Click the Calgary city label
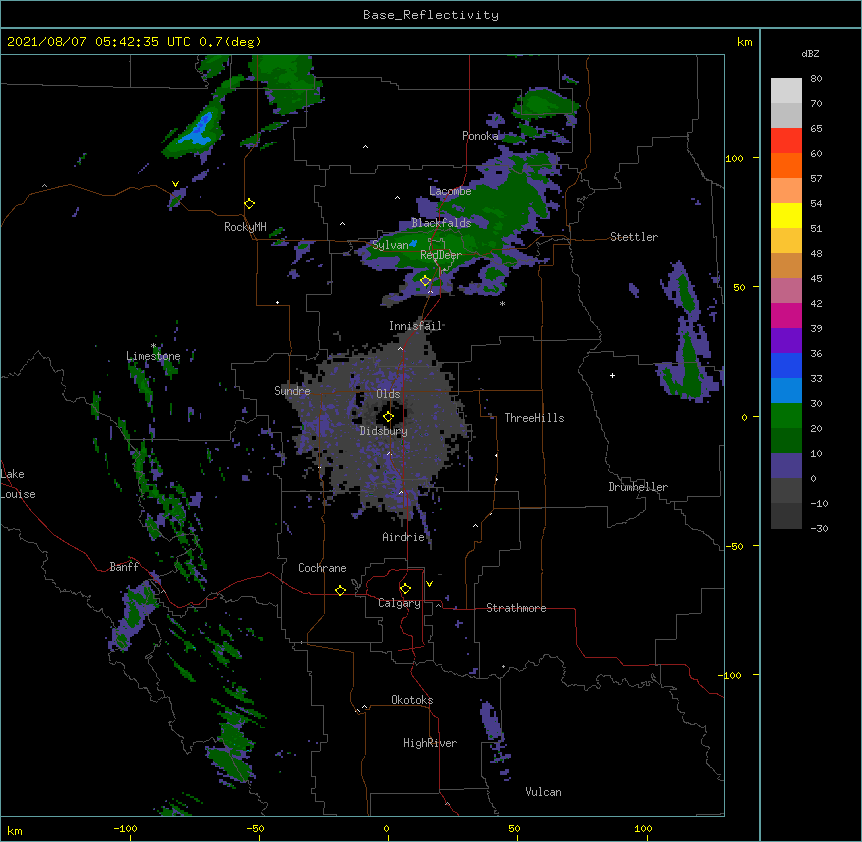 pos(399,603)
